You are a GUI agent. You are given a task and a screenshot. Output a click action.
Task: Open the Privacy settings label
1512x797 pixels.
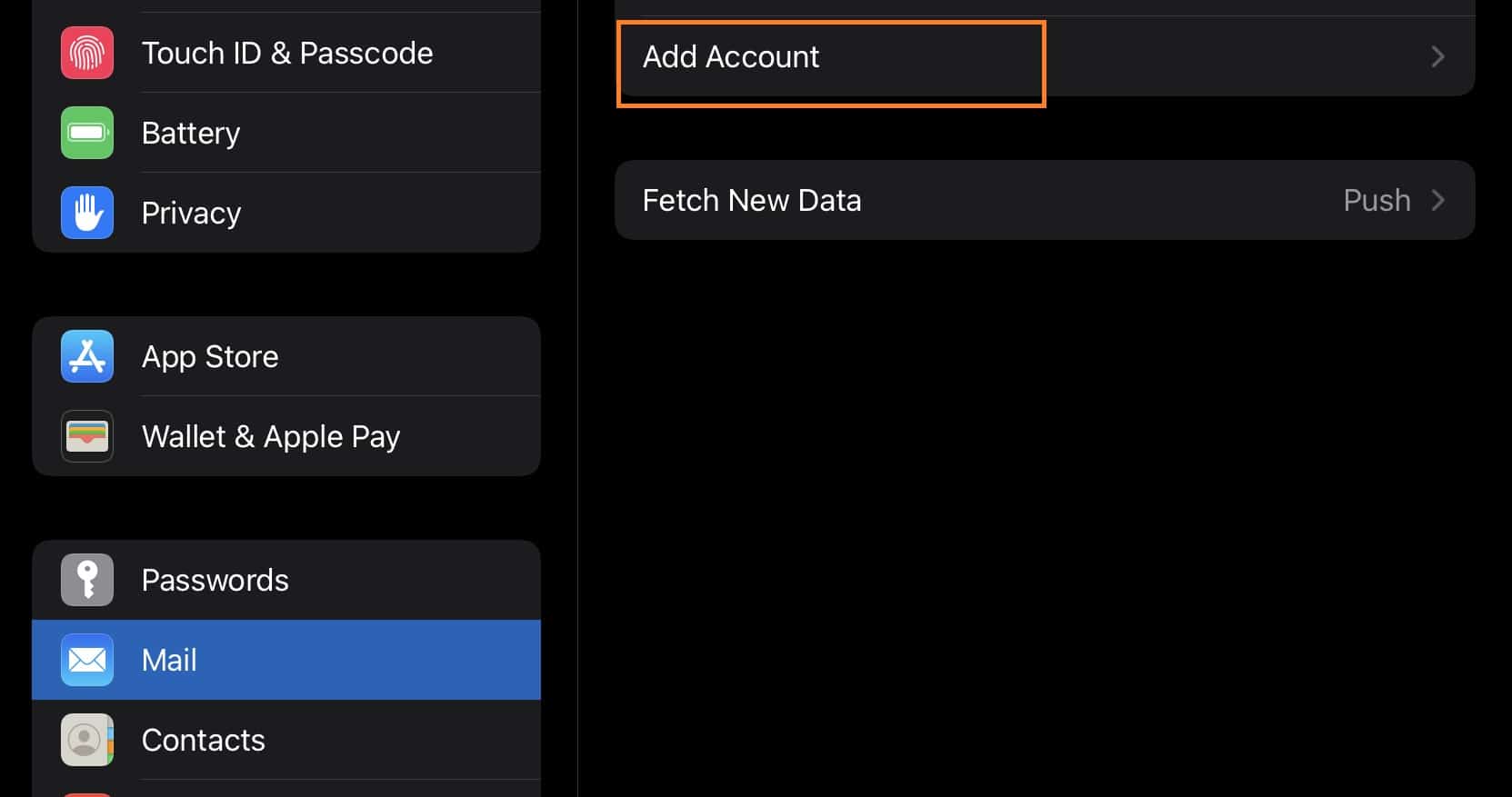pyautogui.click(x=191, y=213)
